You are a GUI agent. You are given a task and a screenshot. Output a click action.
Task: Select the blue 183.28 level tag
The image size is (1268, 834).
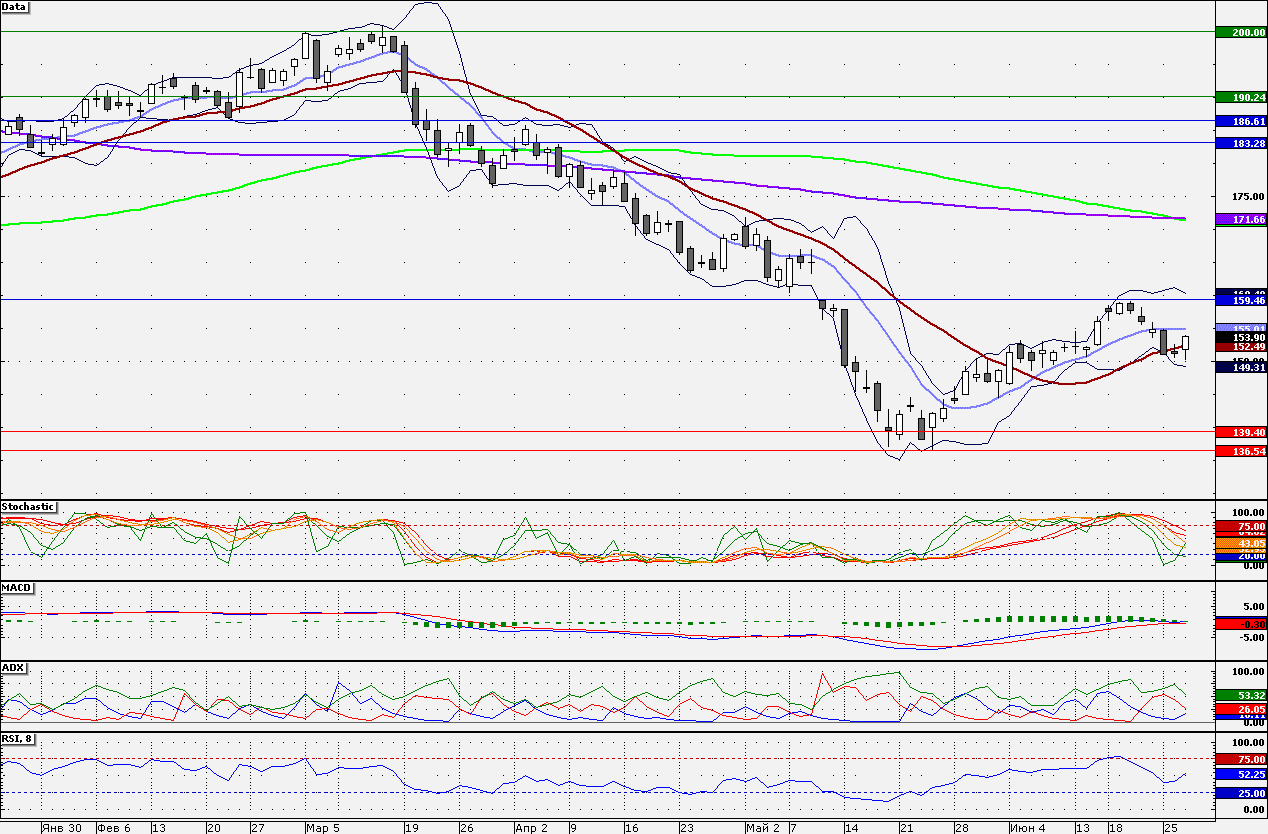(x=1241, y=143)
